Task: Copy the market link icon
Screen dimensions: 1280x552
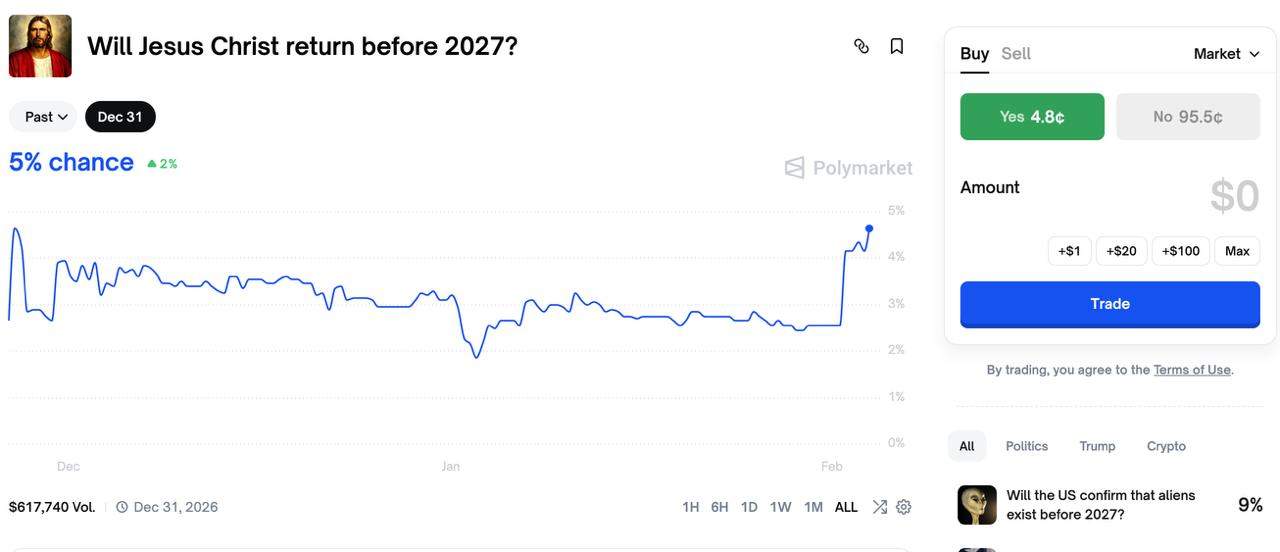Action: [x=861, y=46]
